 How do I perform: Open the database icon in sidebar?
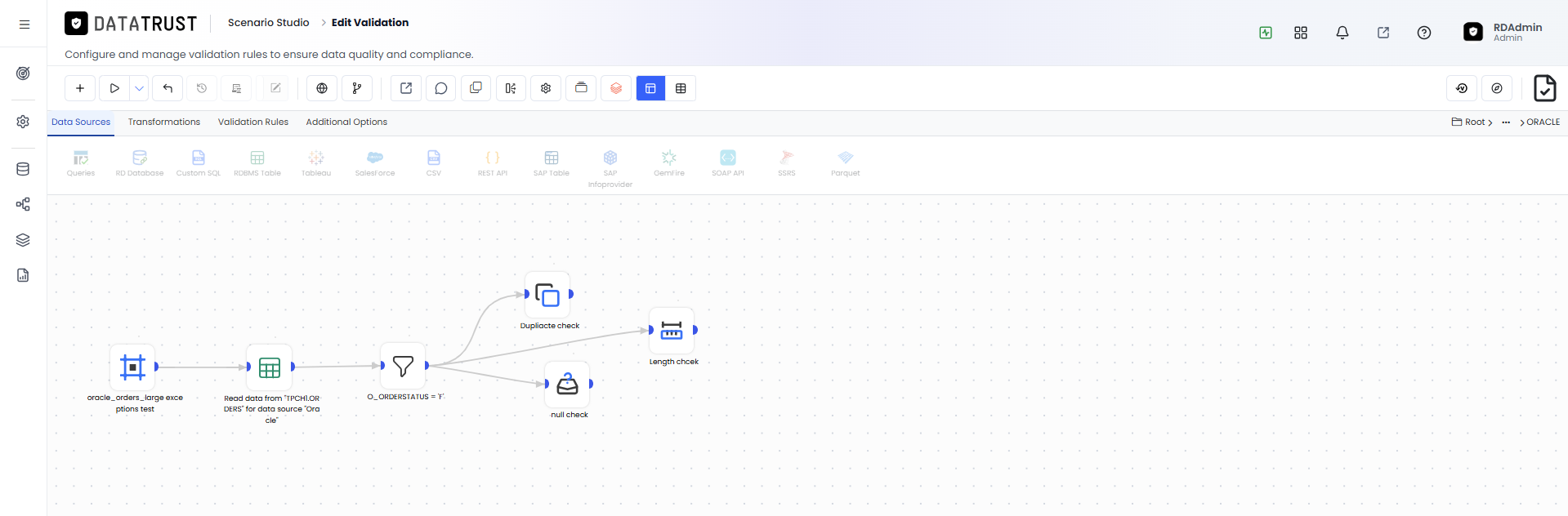tap(23, 169)
